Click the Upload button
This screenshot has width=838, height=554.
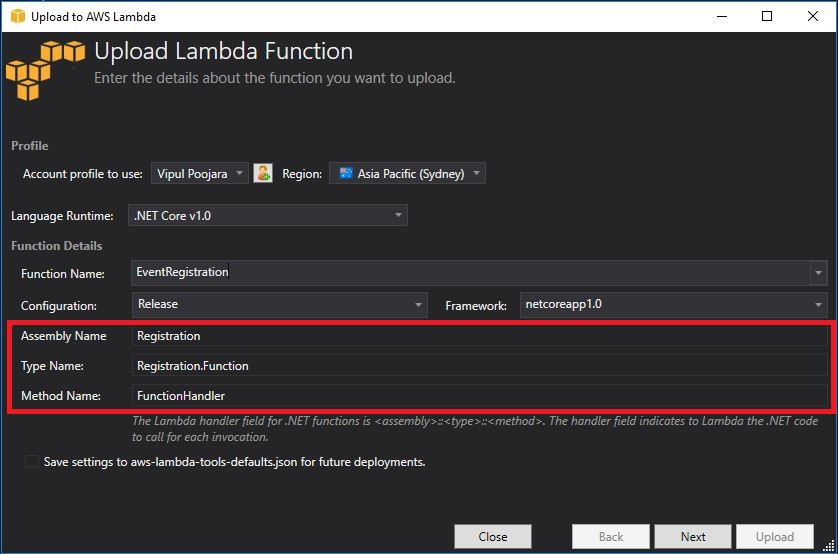point(775,536)
